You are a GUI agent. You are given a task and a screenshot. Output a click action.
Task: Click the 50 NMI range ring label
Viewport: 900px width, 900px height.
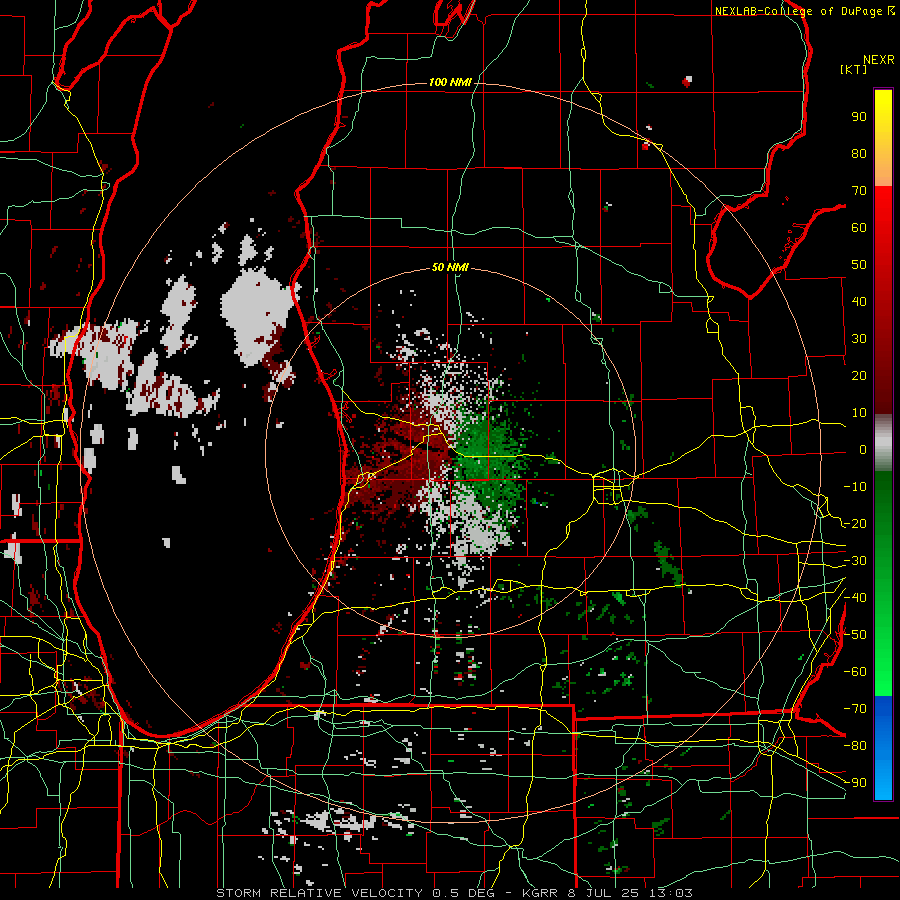pyautogui.click(x=450, y=267)
